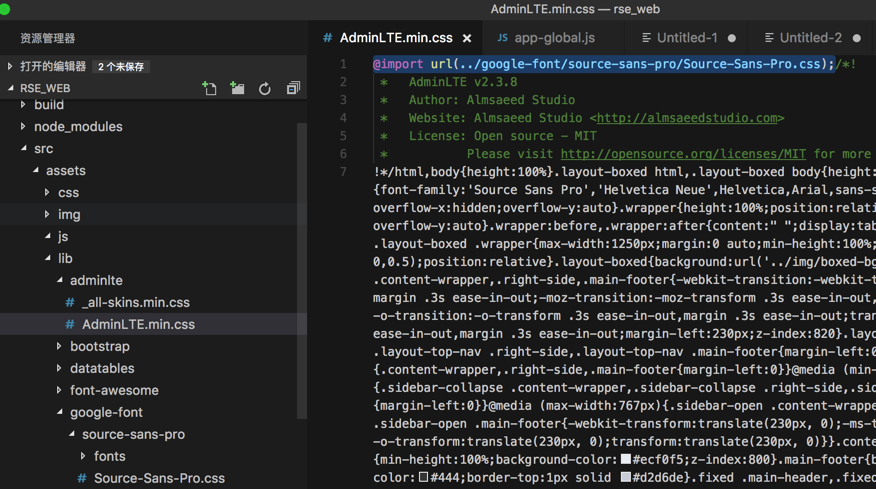Expand the 打开的编辑器 section
876x489 pixels.
coord(9,66)
